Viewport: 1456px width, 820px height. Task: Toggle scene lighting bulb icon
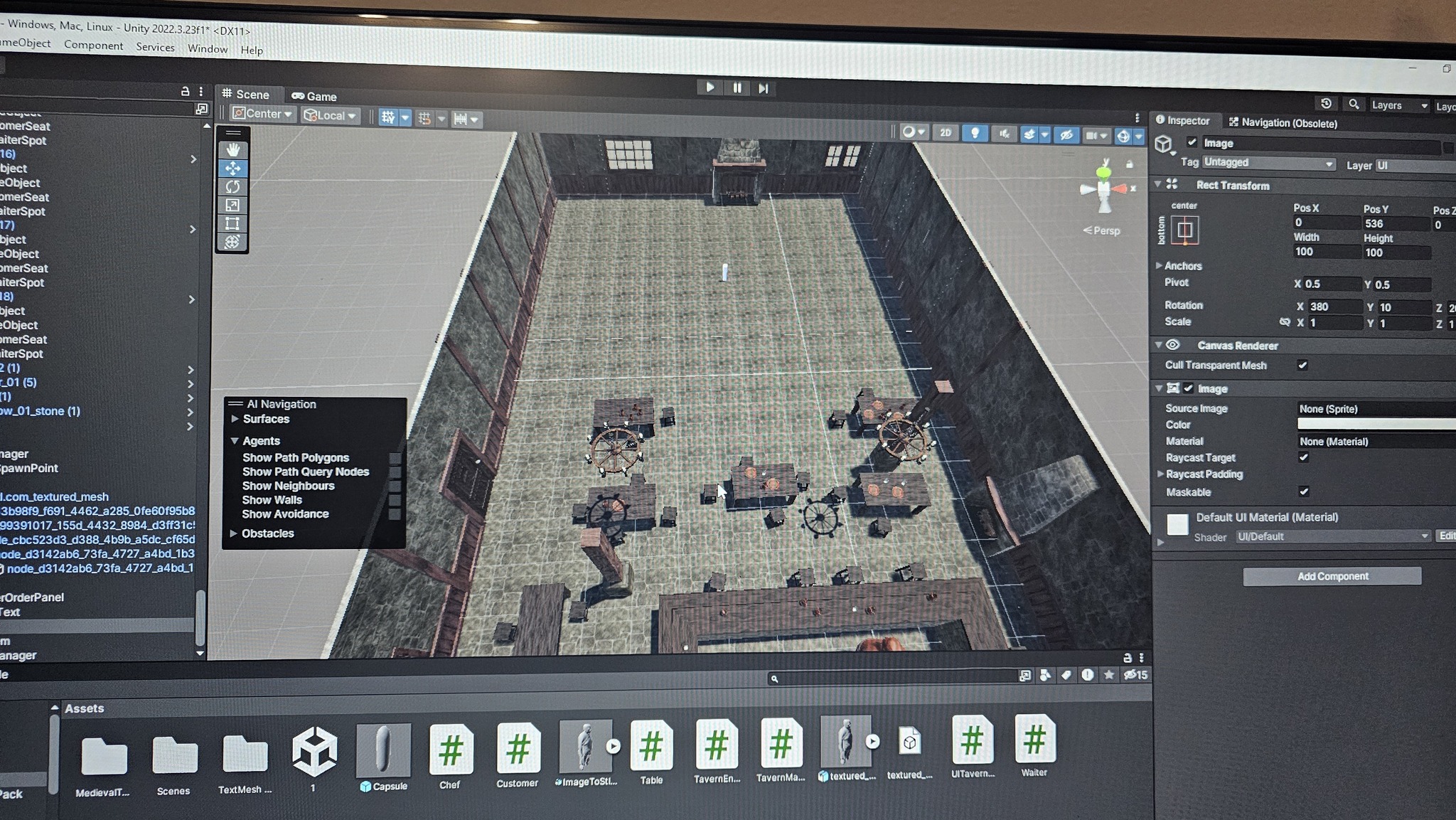click(975, 133)
